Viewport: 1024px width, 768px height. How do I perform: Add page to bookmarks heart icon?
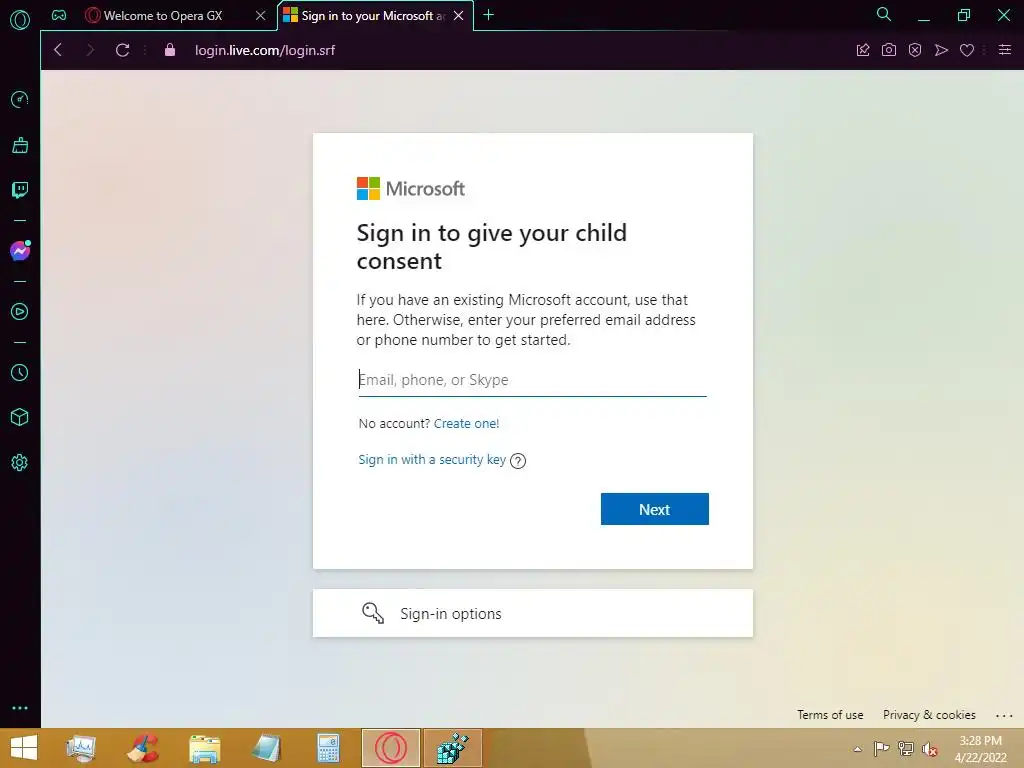click(x=967, y=50)
